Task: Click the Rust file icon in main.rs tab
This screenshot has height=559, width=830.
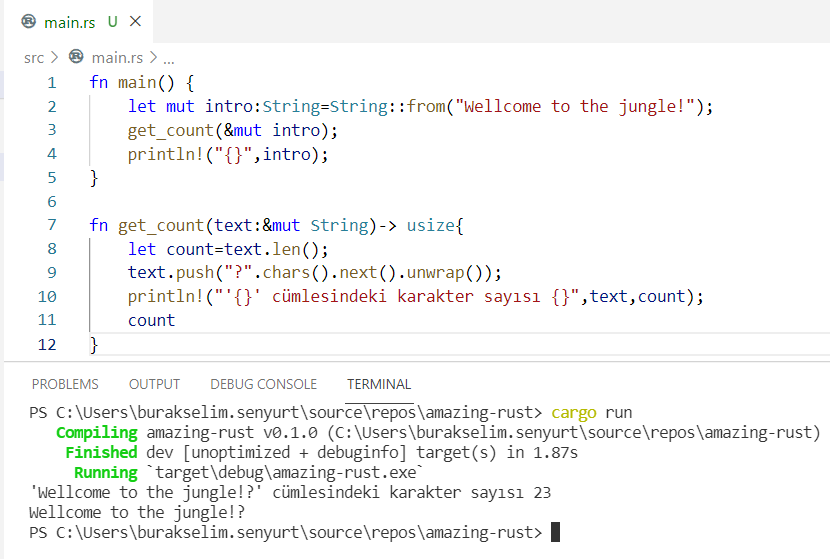Action: click(29, 21)
